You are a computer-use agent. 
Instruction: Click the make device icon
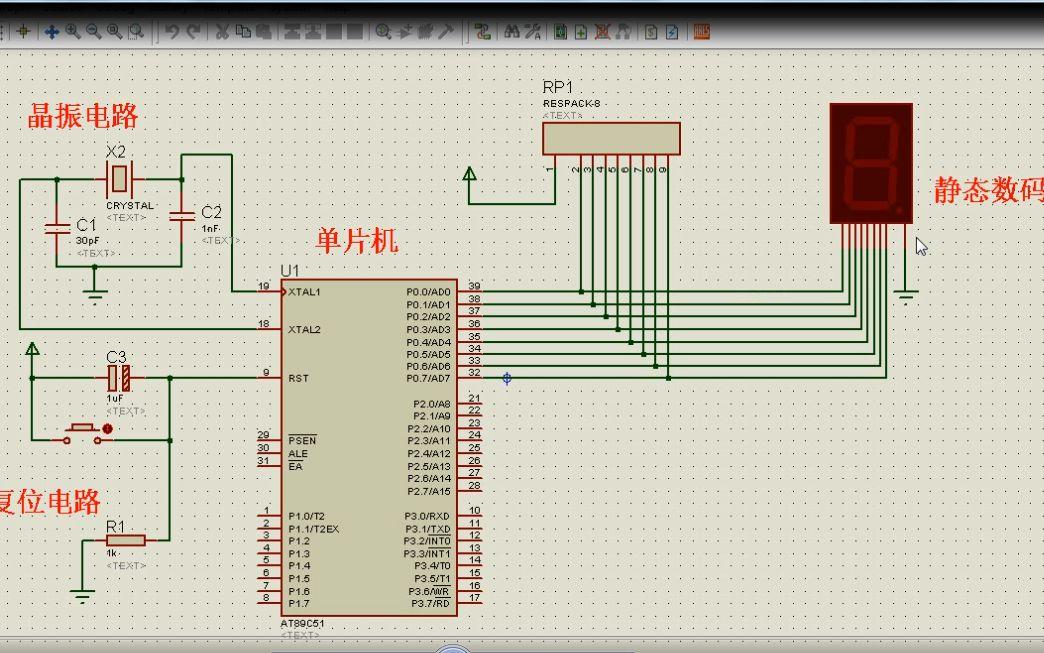tap(404, 31)
